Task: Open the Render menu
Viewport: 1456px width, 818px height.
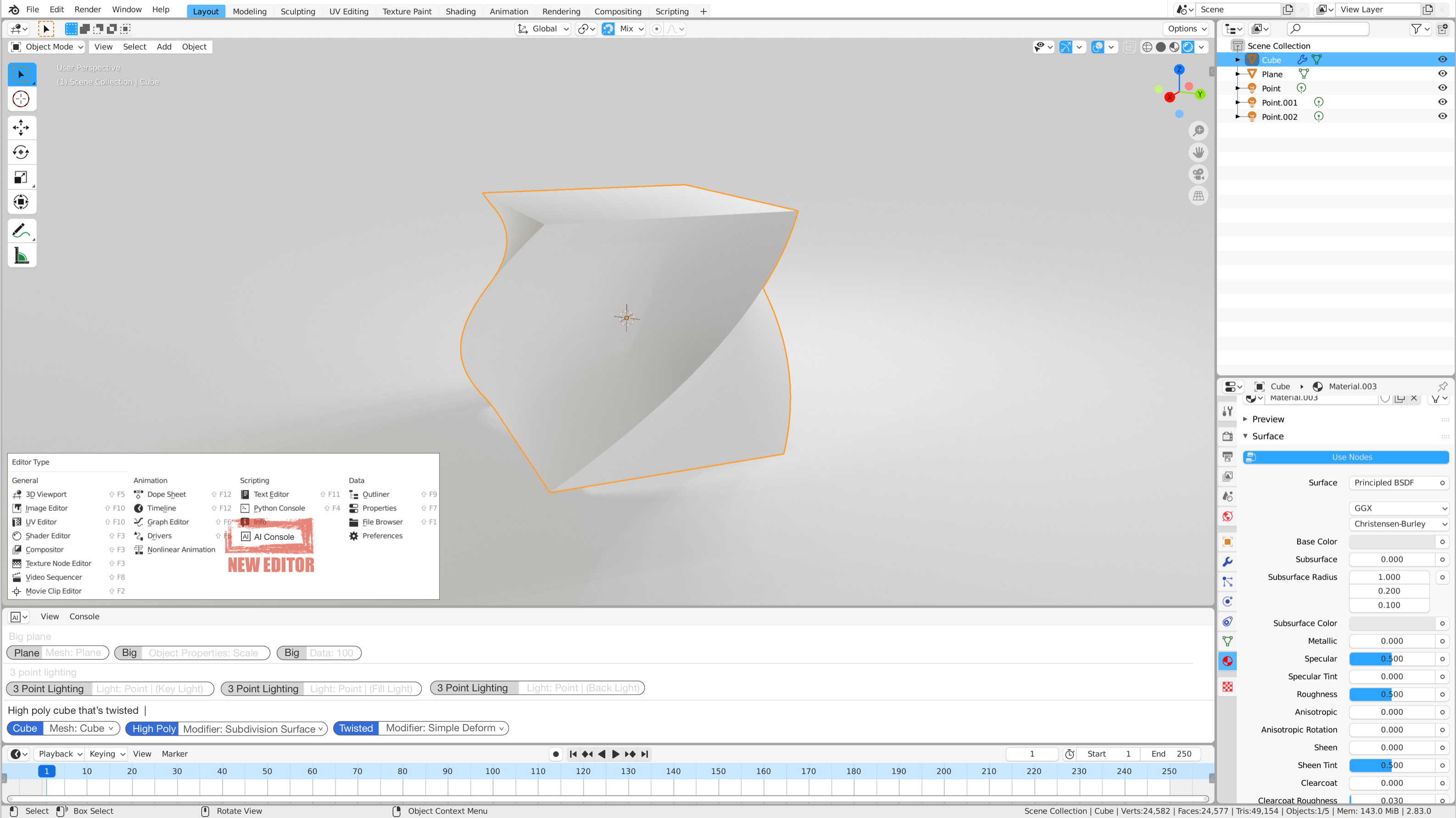Action: tap(88, 10)
